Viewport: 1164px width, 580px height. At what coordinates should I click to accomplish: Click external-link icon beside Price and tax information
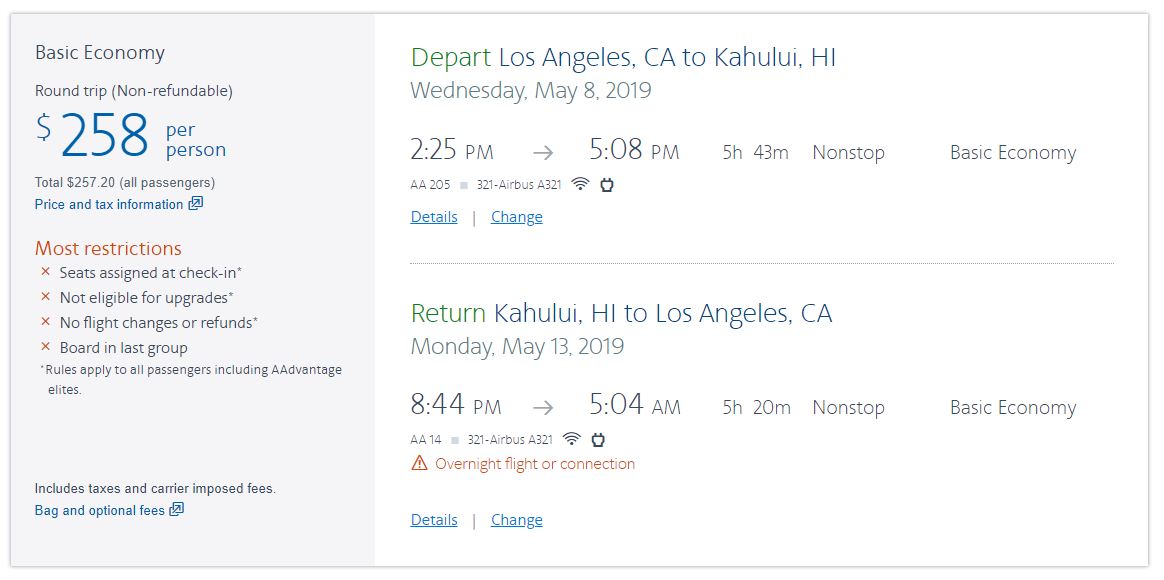tap(196, 204)
